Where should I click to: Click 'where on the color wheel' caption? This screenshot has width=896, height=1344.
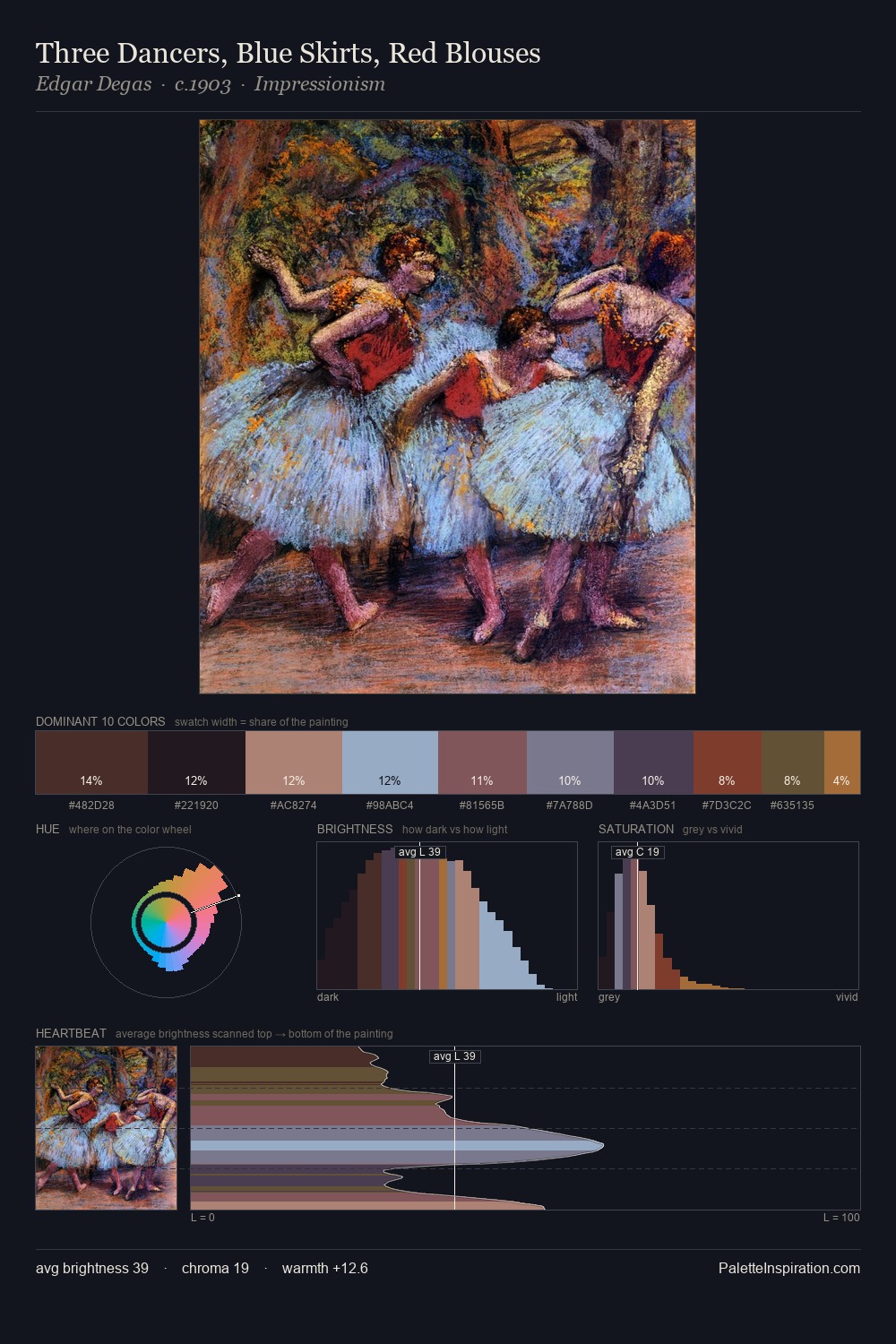[130, 829]
